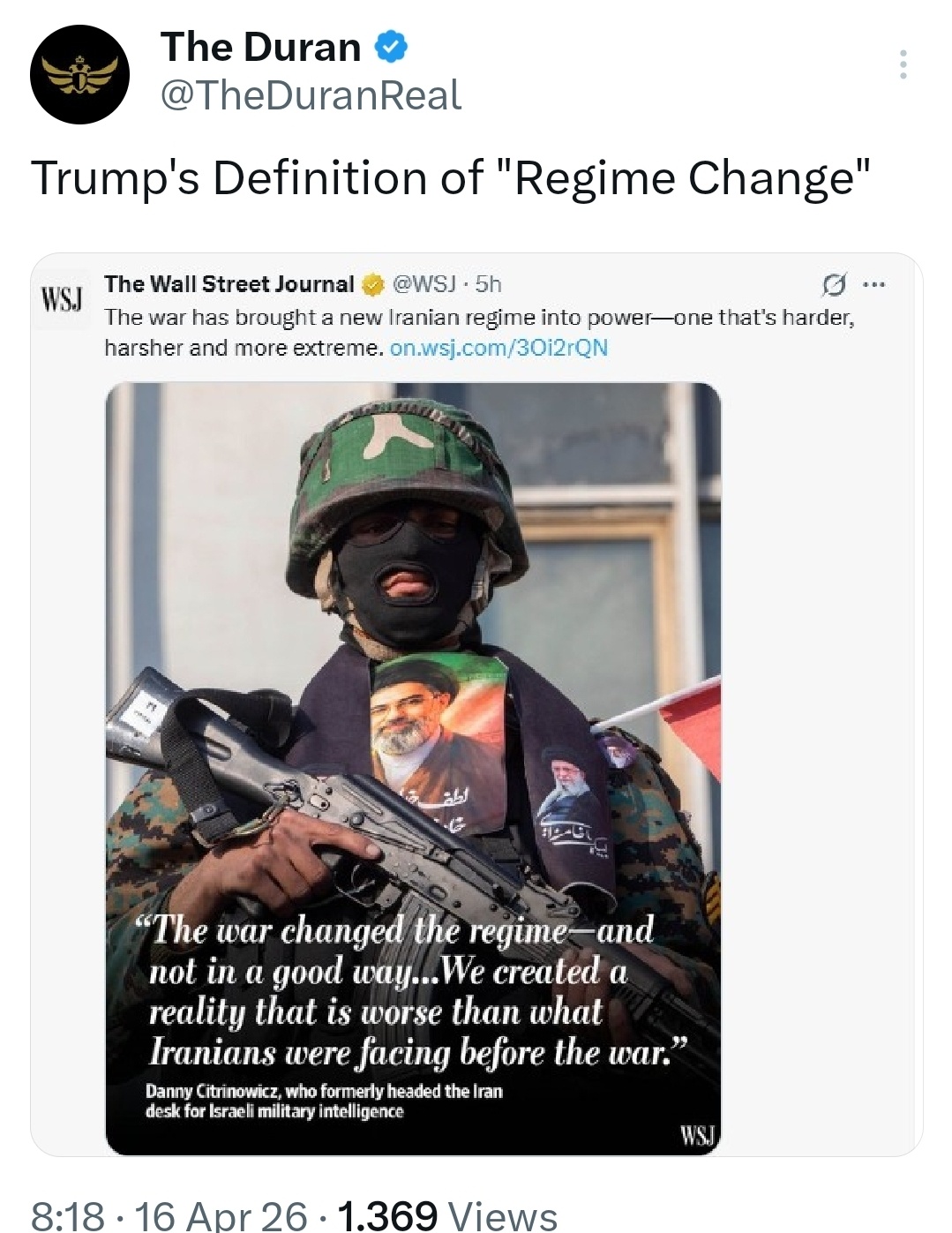Click the 8:18 · 16 Apr 26 timestamp
This screenshot has width=952, height=1233.
[169, 1215]
